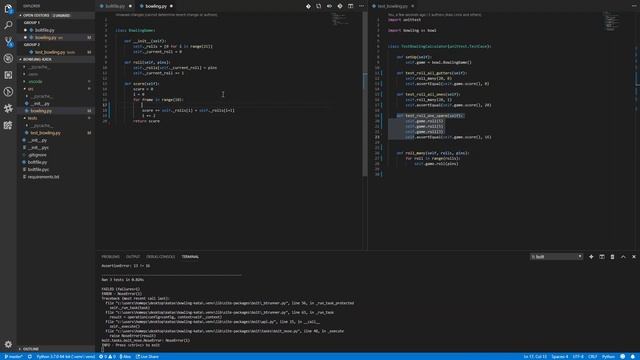
Task: Open the Source Control view
Action: [8, 42]
